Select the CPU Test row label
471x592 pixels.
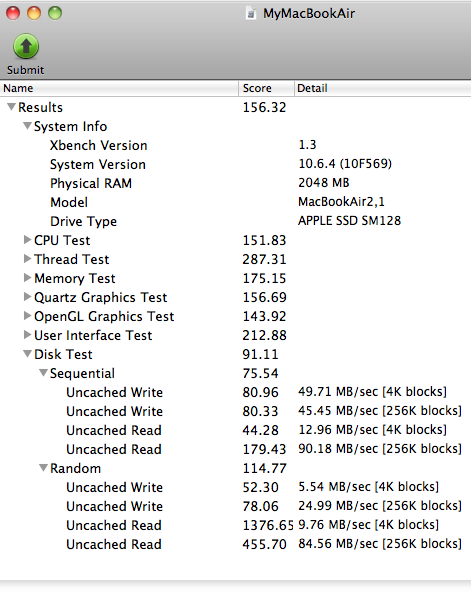62,240
